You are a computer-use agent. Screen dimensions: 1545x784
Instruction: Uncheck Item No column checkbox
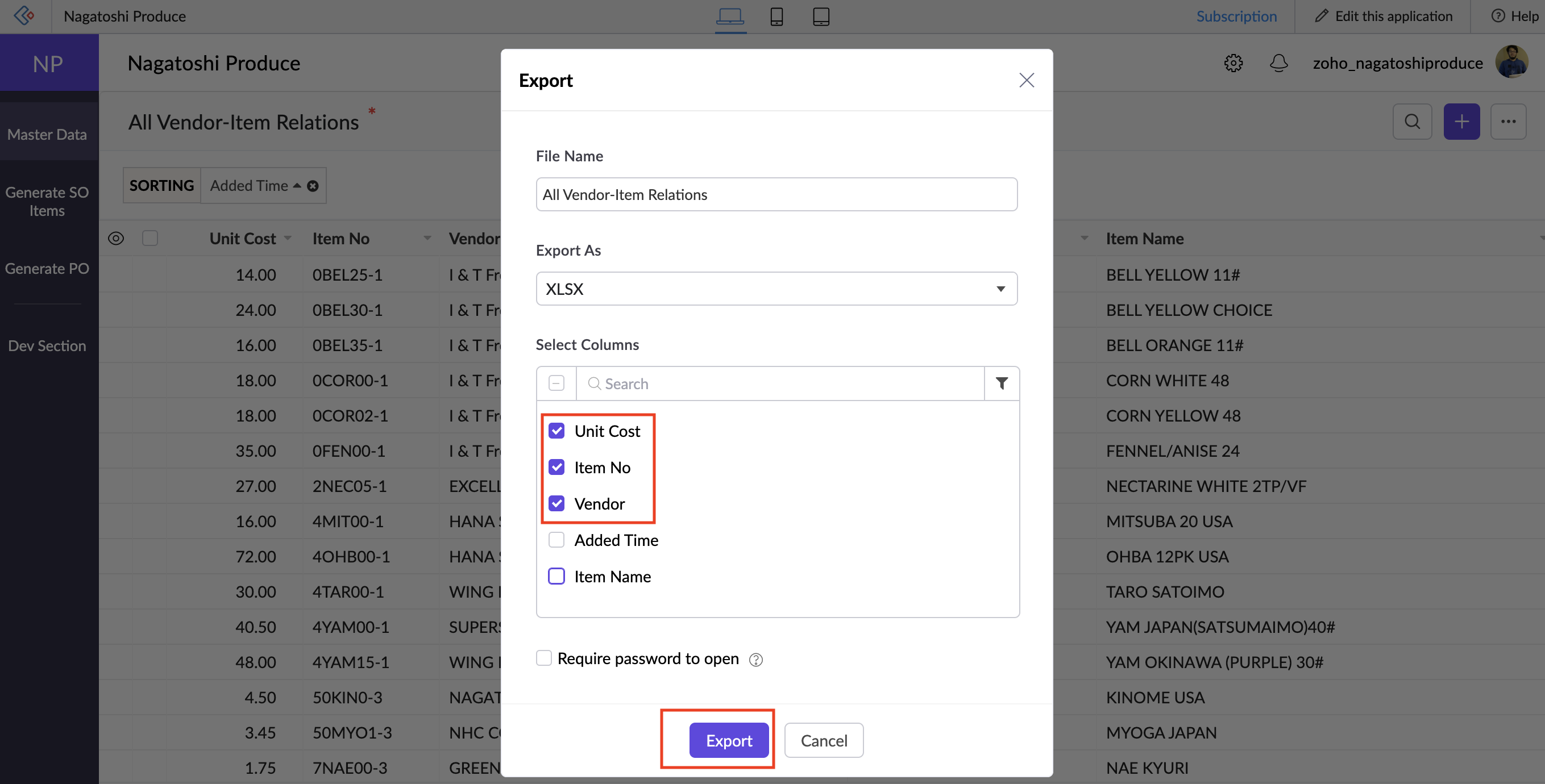556,467
